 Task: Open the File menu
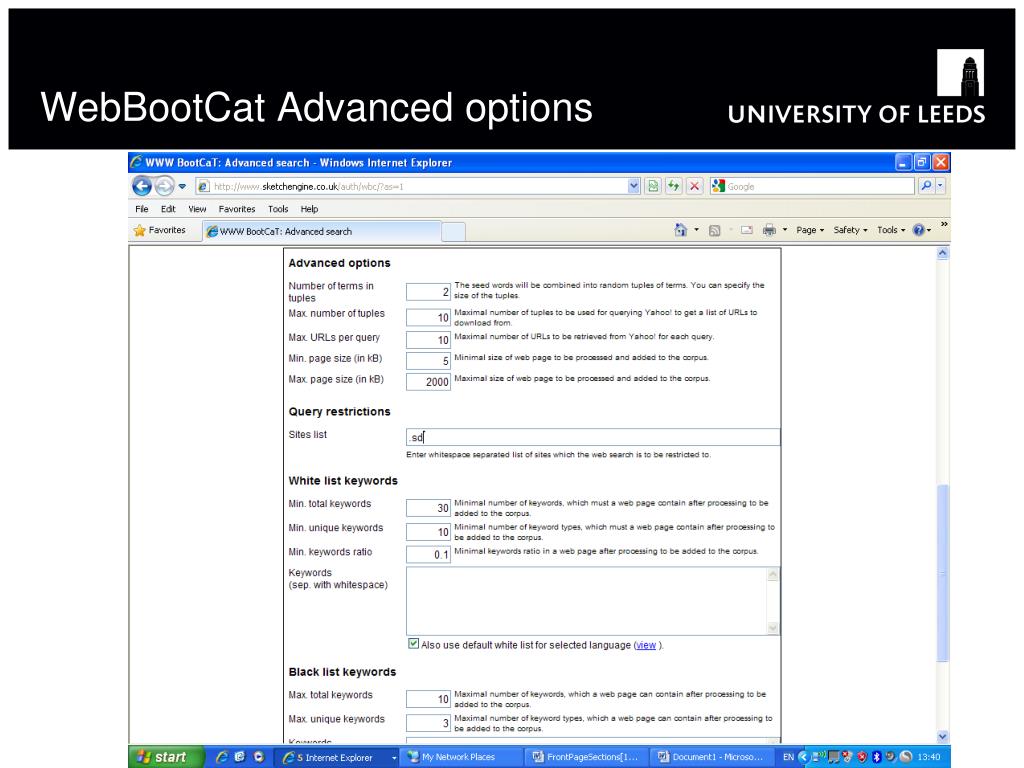coord(142,209)
